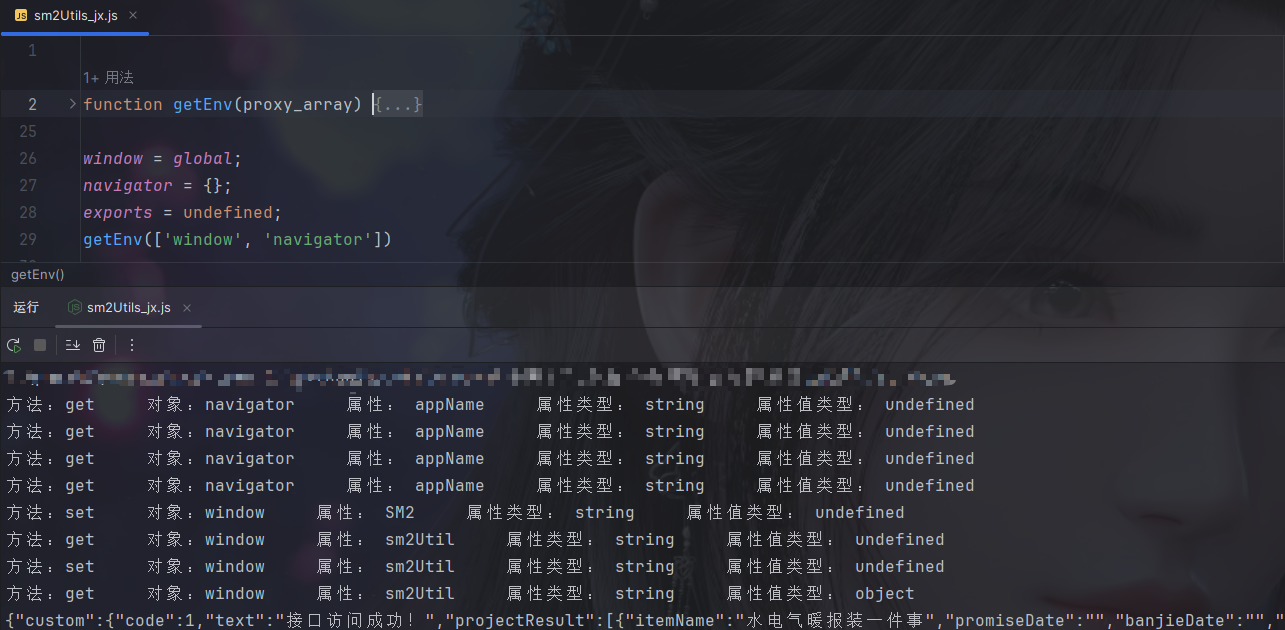The width and height of the screenshot is (1285, 630).
Task: Expand the folded getEnv function chevron
Action: 72,104
